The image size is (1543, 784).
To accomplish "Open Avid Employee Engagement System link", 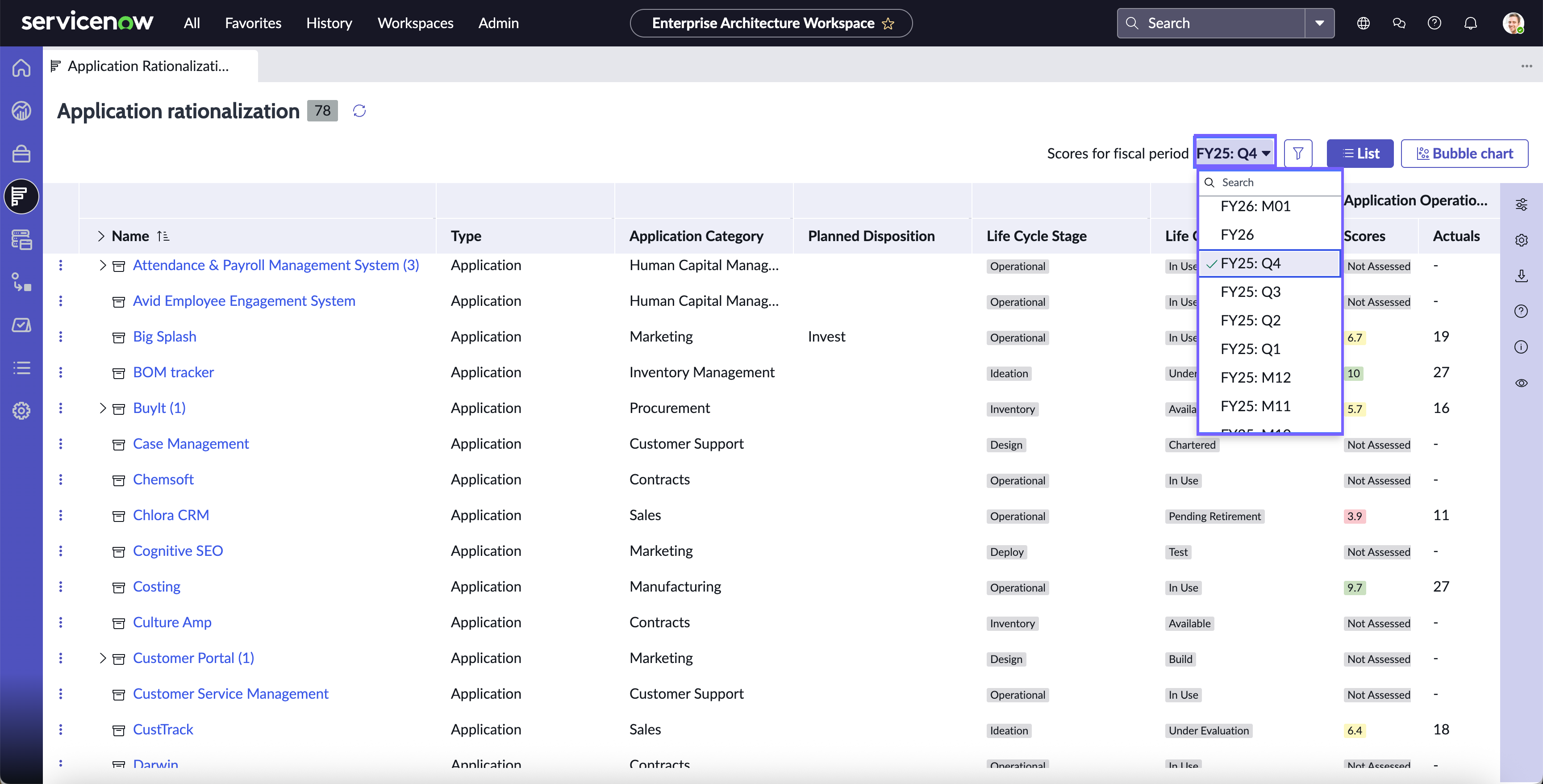I will [x=244, y=301].
